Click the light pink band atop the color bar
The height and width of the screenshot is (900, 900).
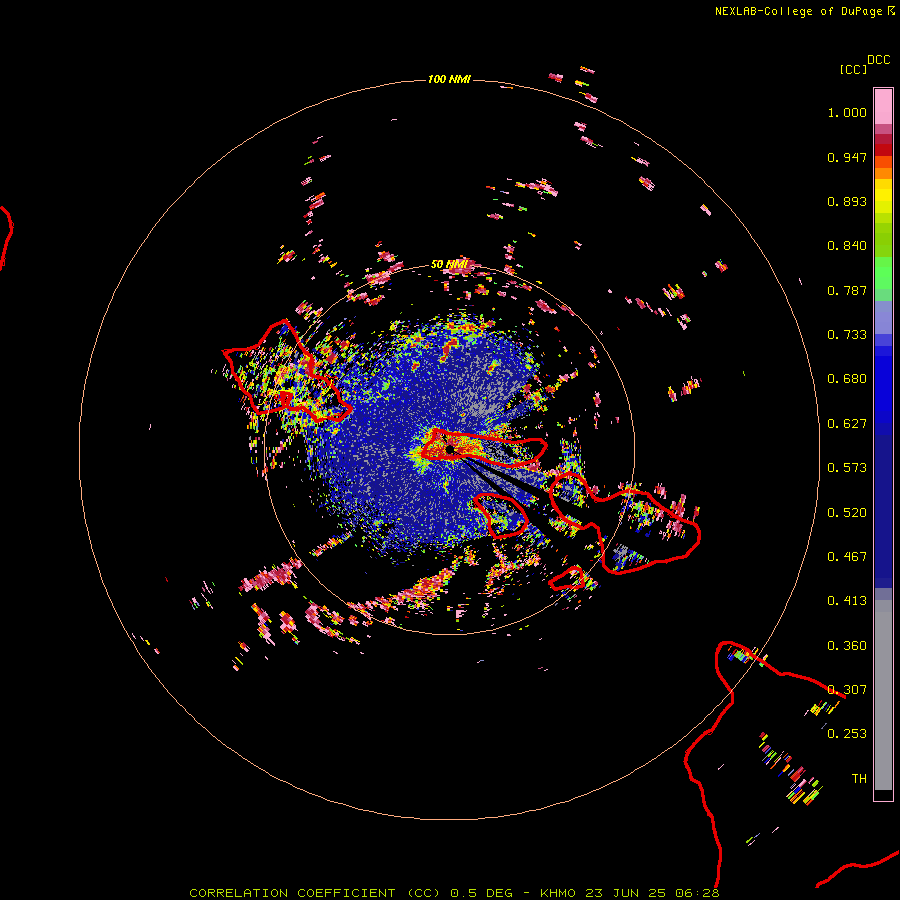[x=883, y=107]
